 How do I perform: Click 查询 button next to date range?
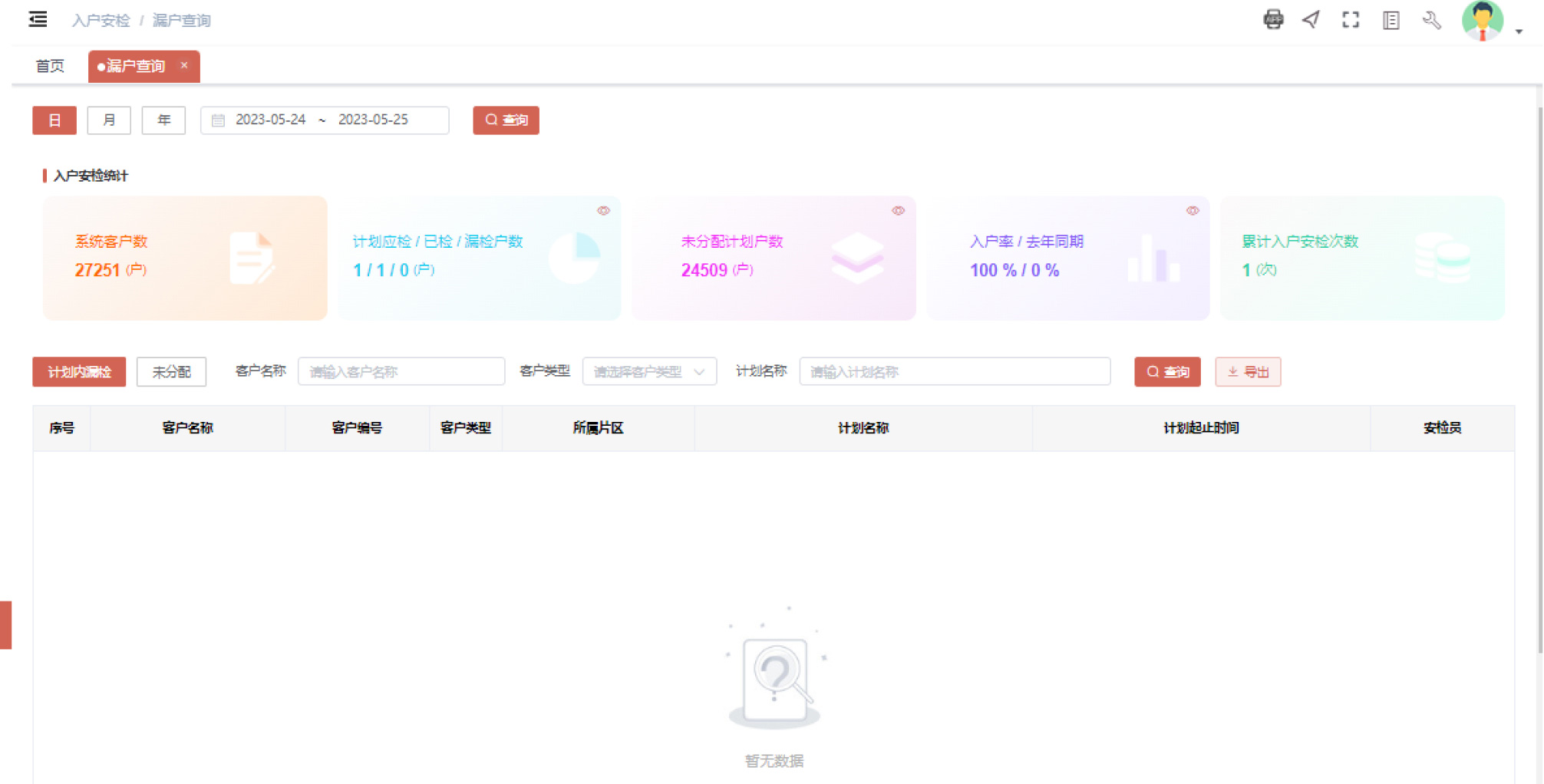(x=506, y=120)
